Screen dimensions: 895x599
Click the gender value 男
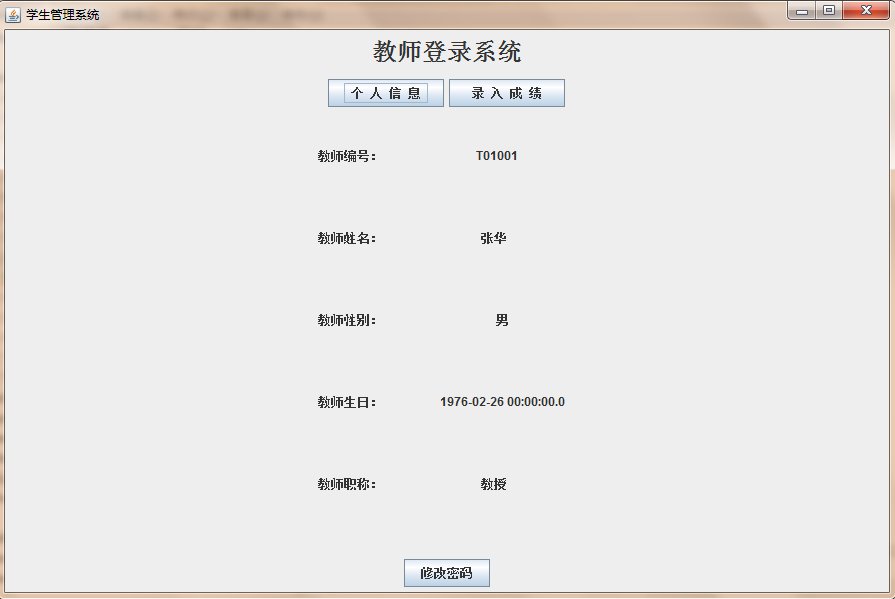(x=502, y=320)
